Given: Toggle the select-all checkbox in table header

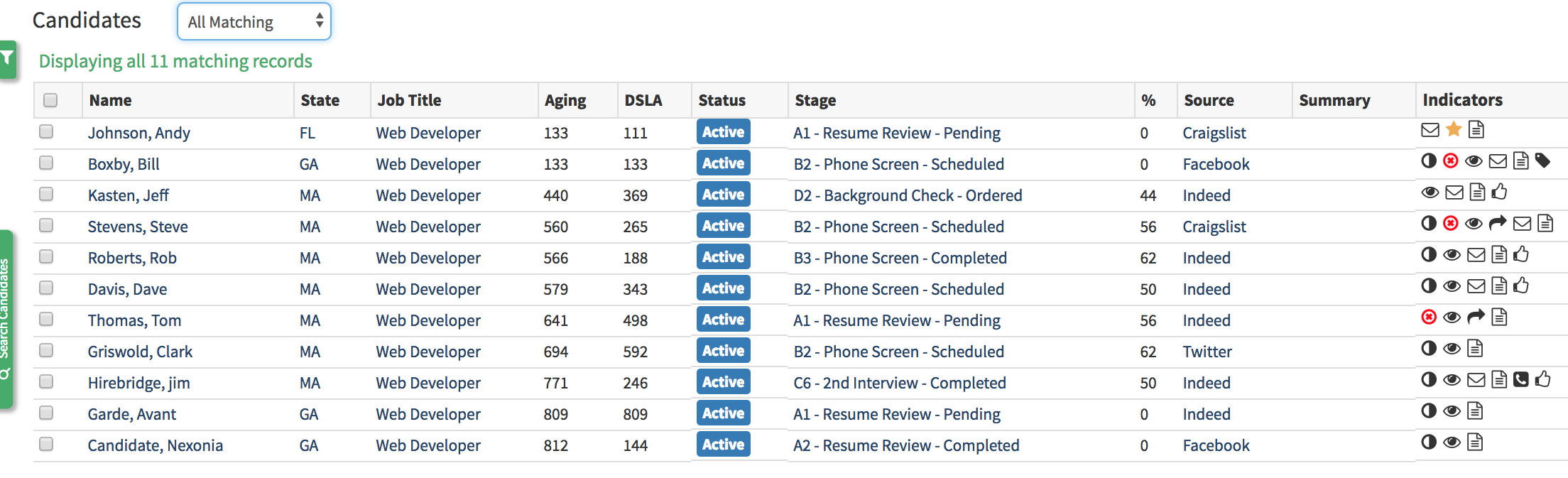Looking at the screenshot, I should (x=50, y=100).
